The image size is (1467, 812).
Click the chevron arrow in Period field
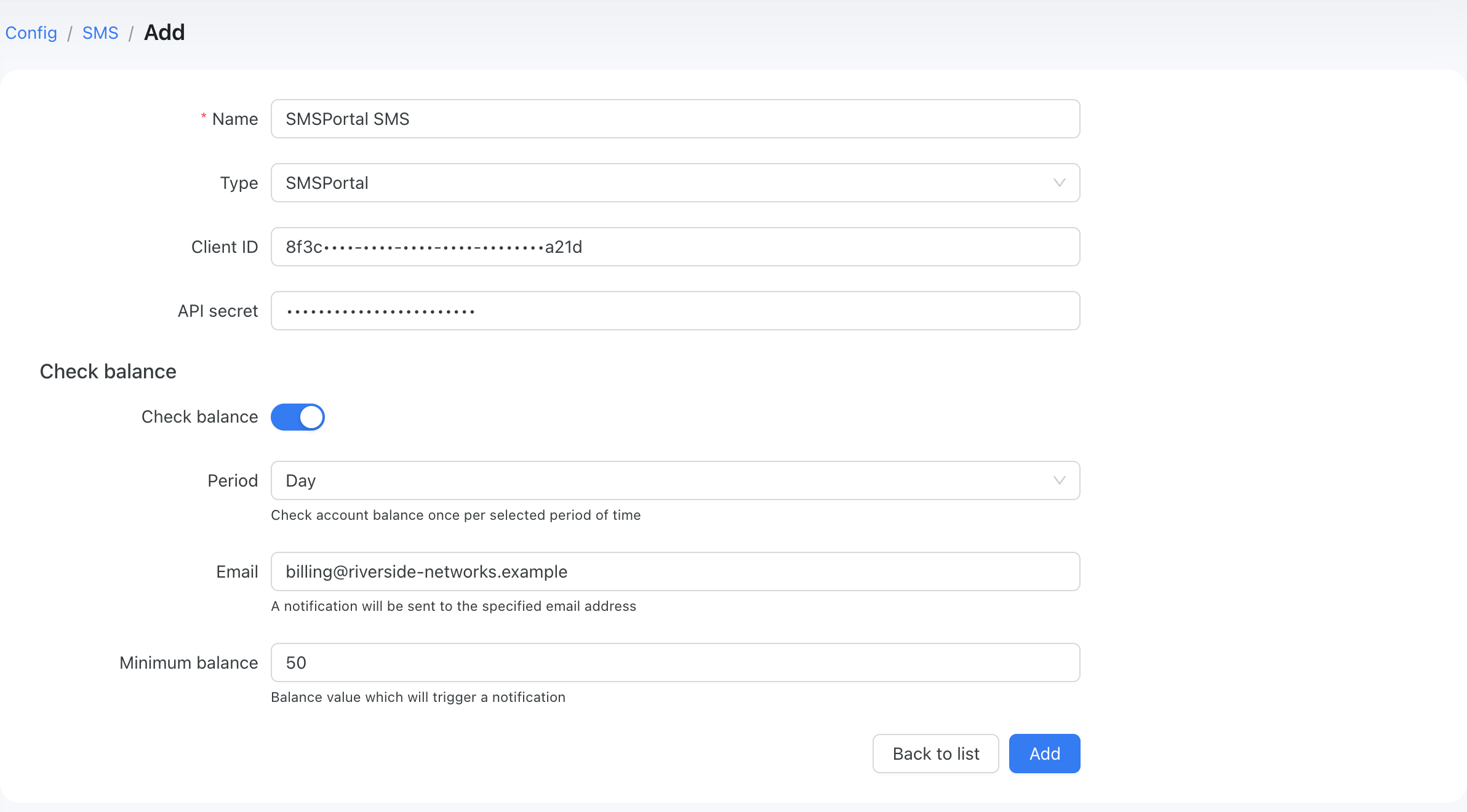pos(1059,480)
